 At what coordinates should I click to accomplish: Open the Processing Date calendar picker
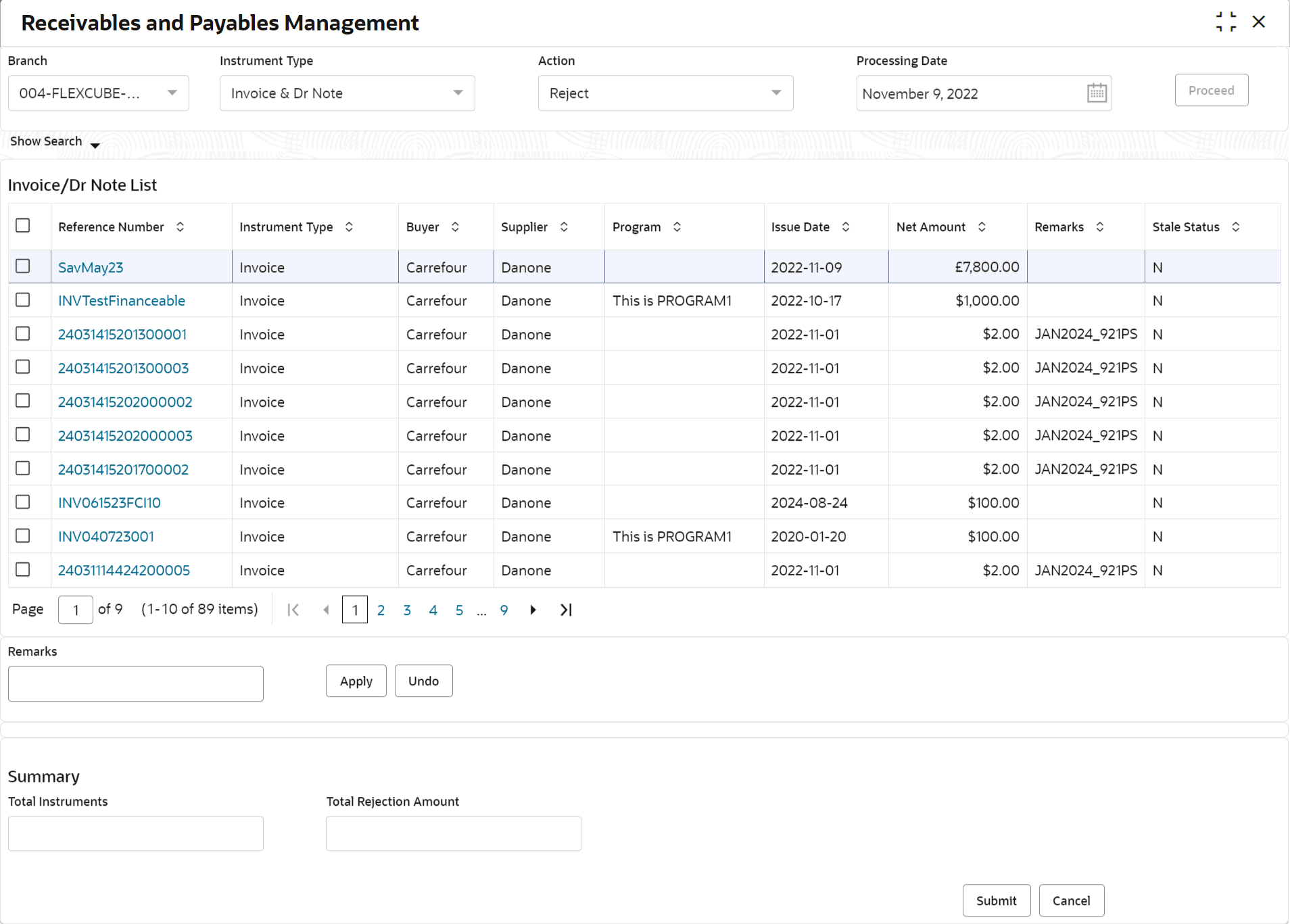pyautogui.click(x=1096, y=93)
